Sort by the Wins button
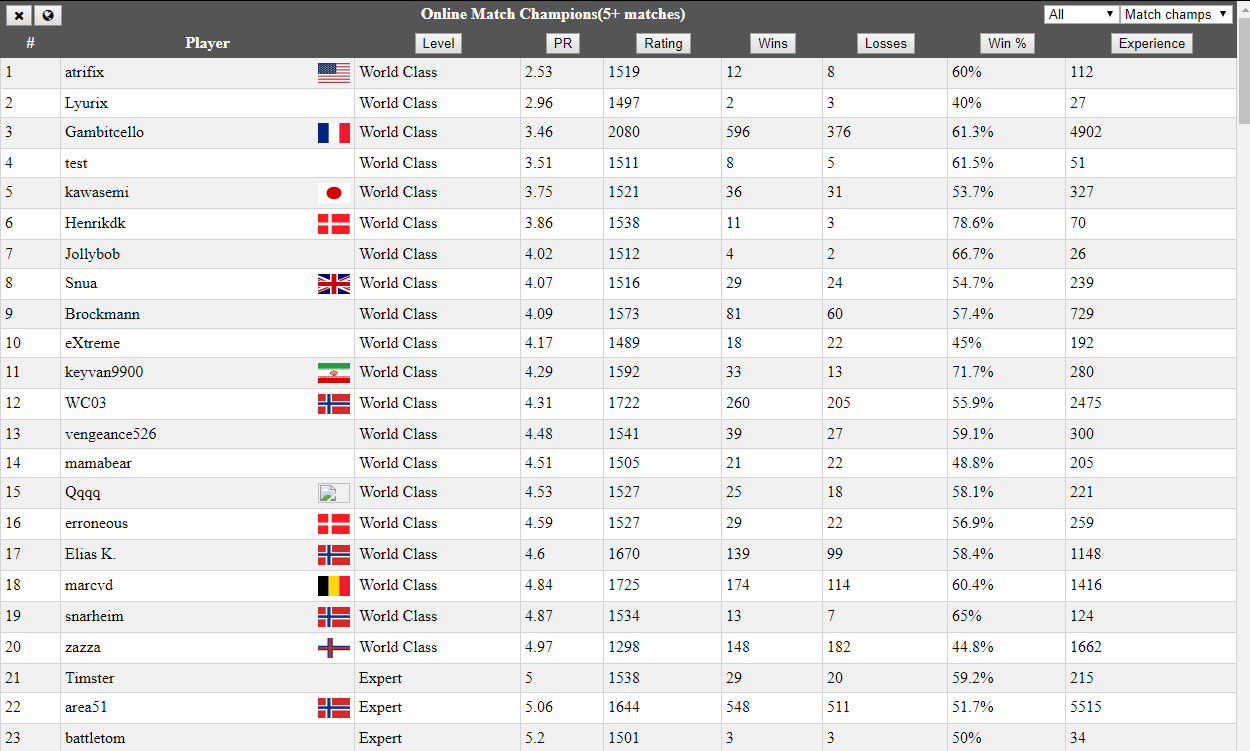The image size is (1250, 751). [x=773, y=43]
